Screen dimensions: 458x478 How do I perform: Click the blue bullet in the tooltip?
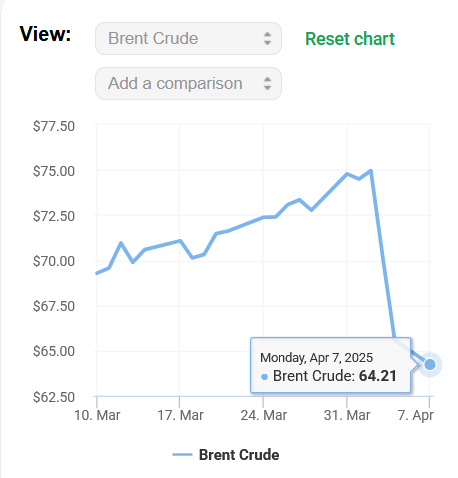(x=264, y=377)
